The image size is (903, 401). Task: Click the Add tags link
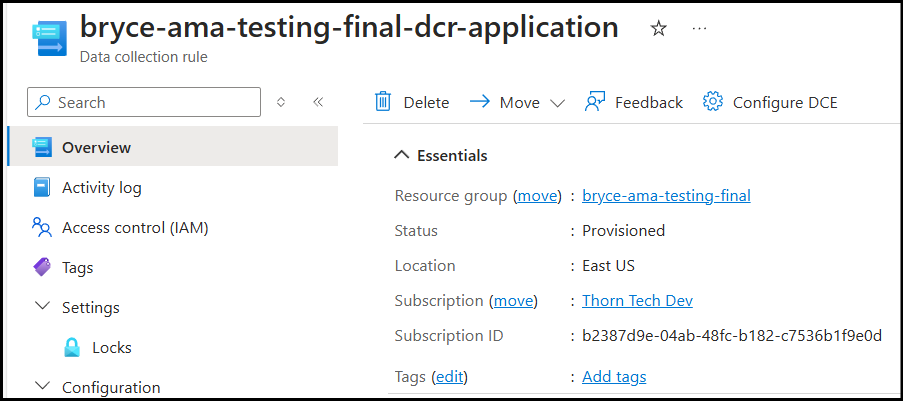point(614,377)
